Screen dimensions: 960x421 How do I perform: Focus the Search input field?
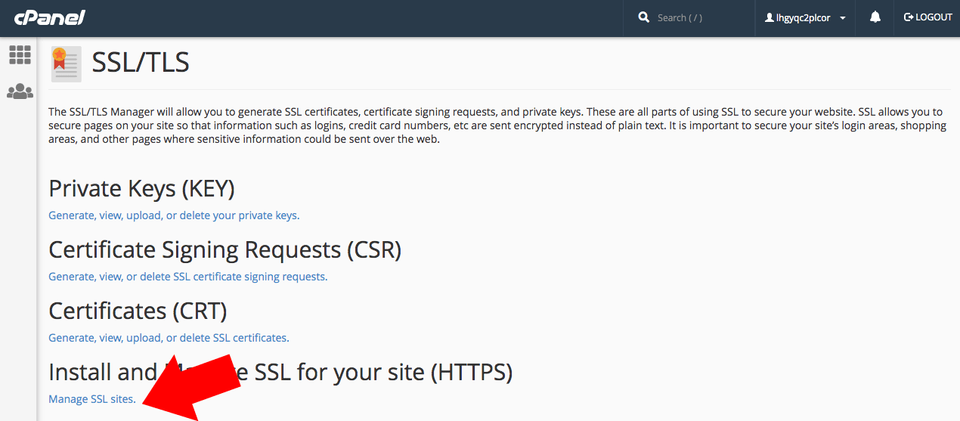(x=700, y=18)
